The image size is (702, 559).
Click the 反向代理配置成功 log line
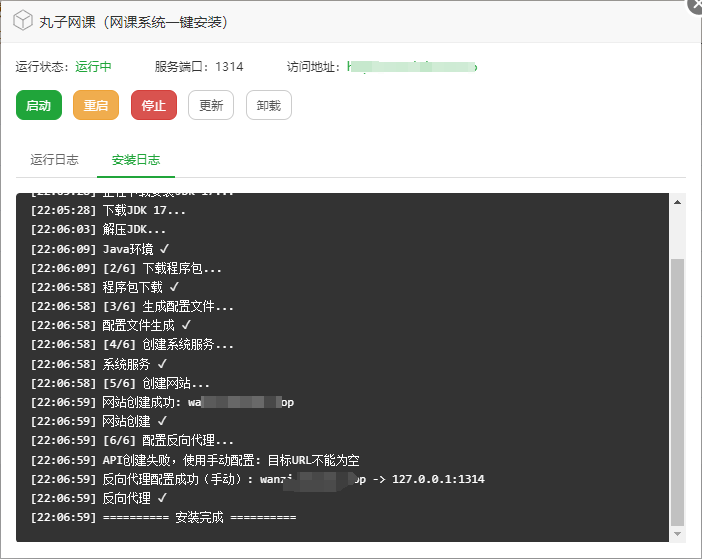click(x=257, y=479)
